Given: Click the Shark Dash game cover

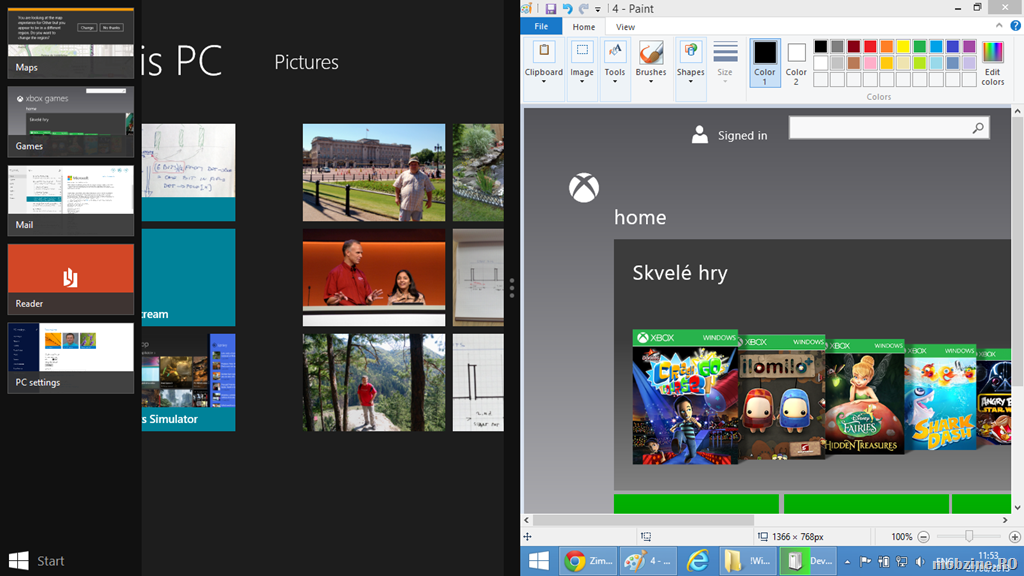Looking at the screenshot, I should click(x=940, y=396).
